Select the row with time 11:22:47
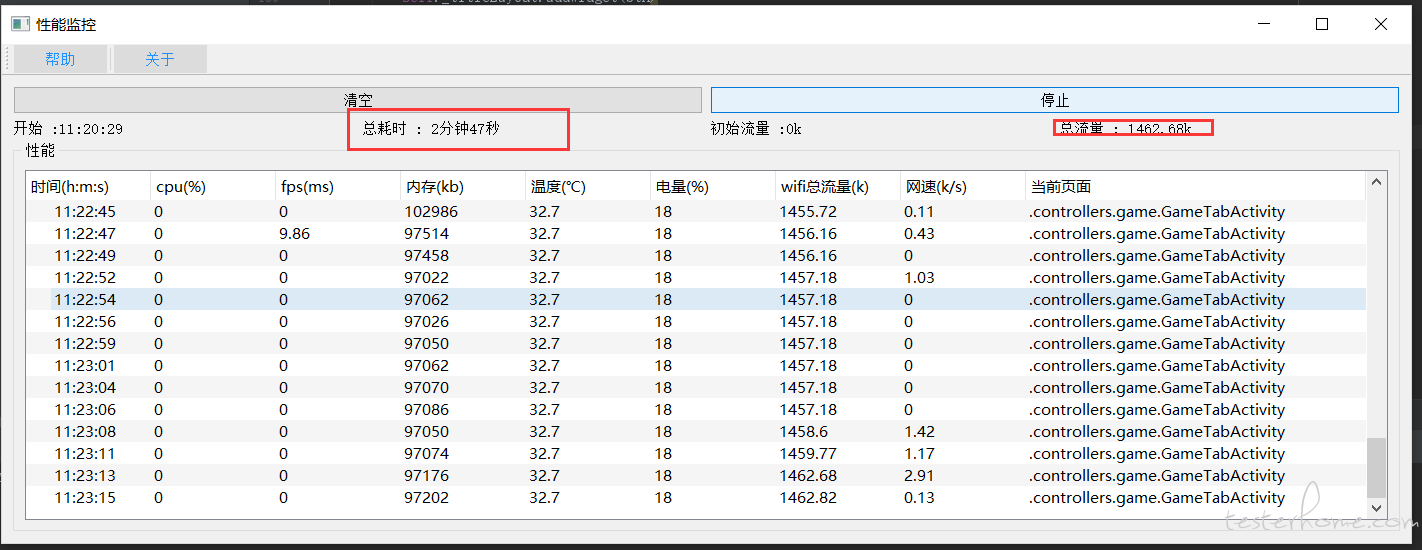 pyautogui.click(x=696, y=233)
